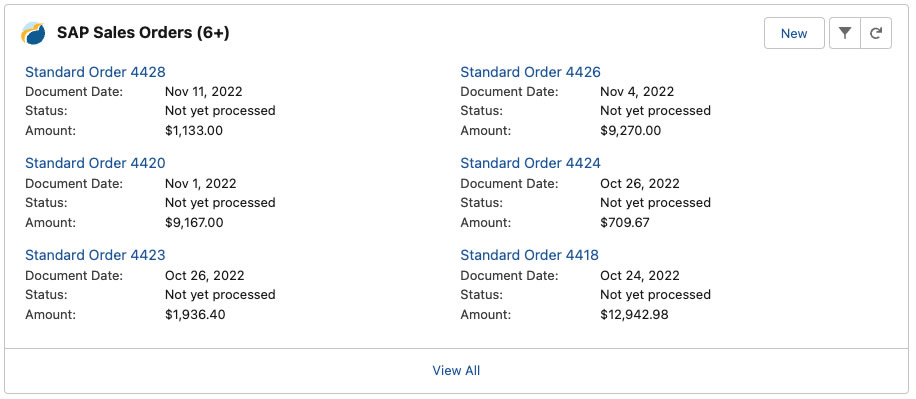Open Standard Order 4424
Image resolution: width=916 pixels, height=399 pixels.
[x=530, y=163]
